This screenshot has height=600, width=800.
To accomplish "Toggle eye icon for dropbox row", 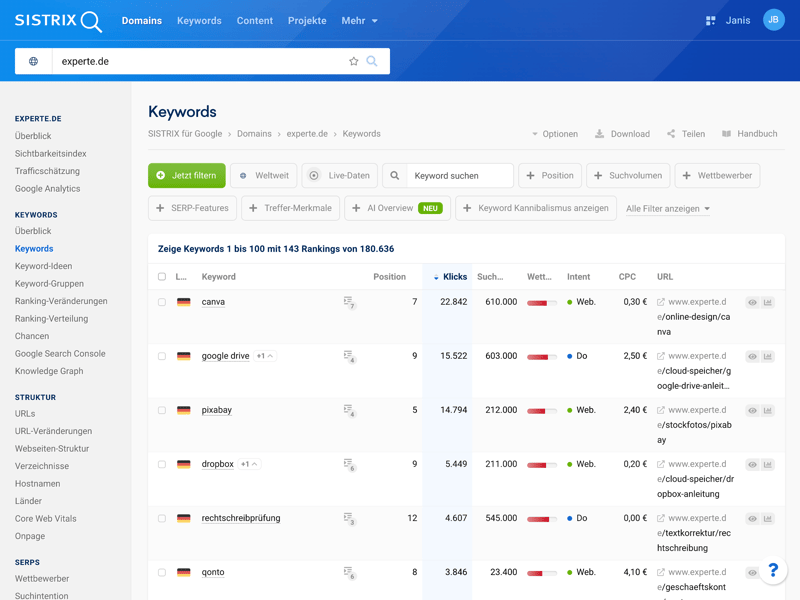I will click(x=752, y=464).
